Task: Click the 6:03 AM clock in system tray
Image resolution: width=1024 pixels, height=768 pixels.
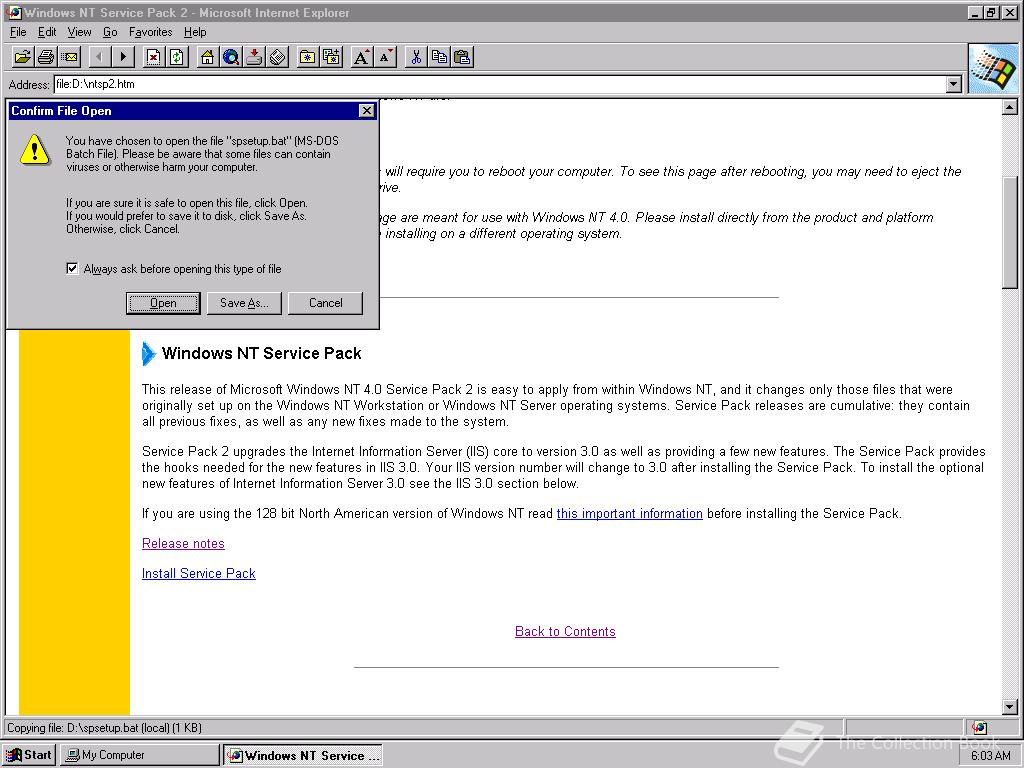Action: [x=990, y=756]
